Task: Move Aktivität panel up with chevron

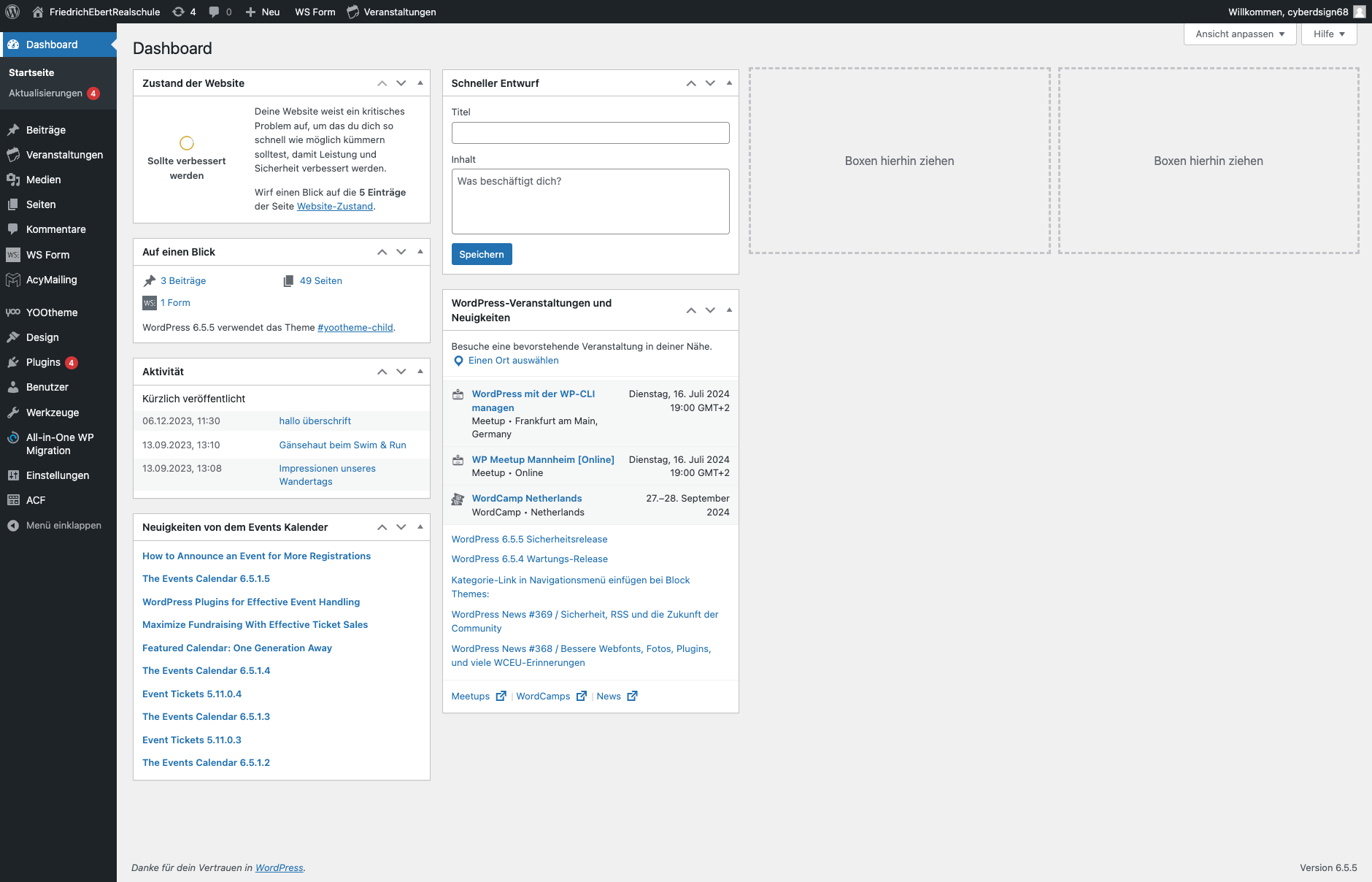Action: pos(382,372)
